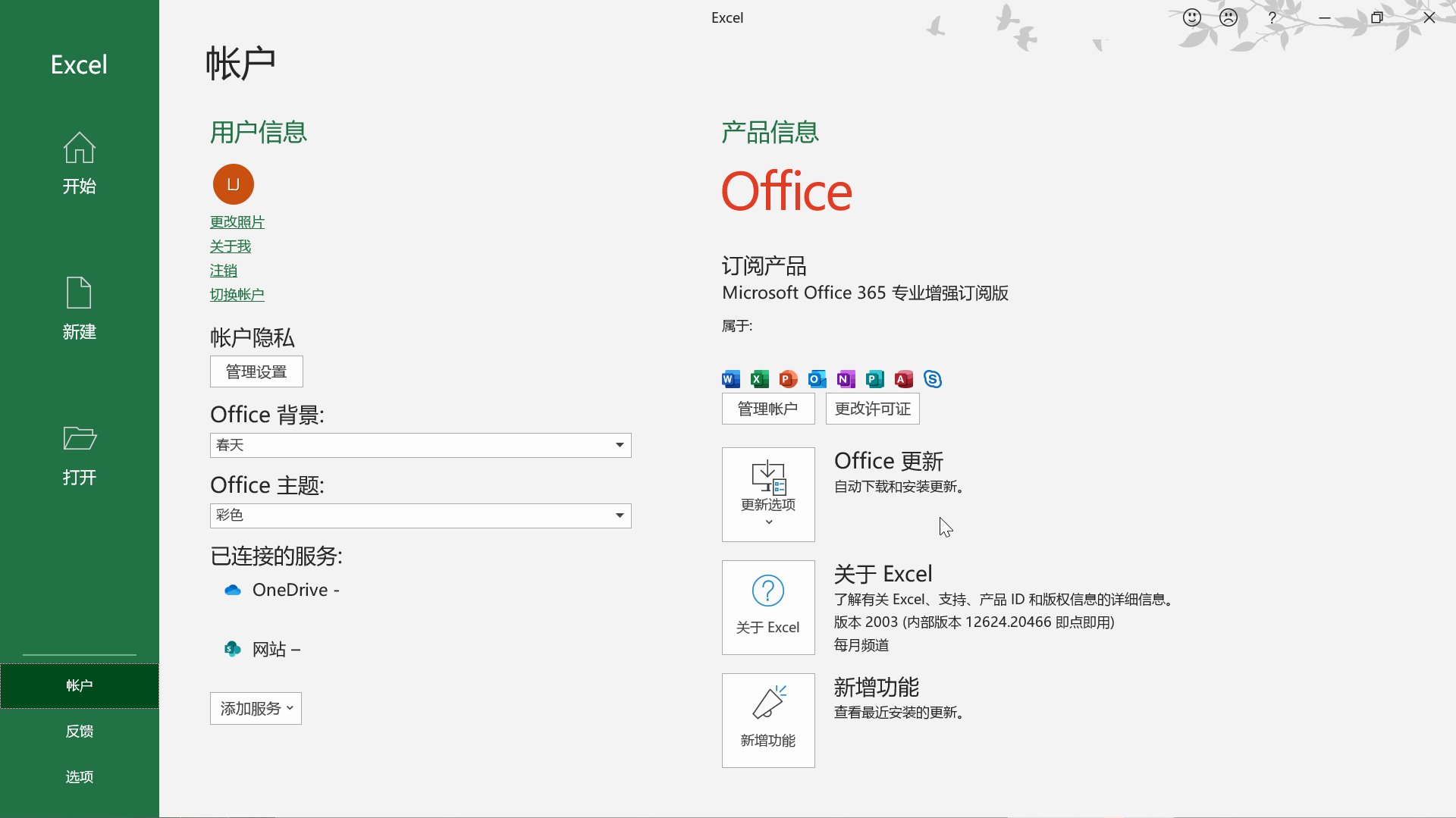Click the Microsoft Office 365 专业增强订阅版 text
The image size is (1456, 818).
click(865, 293)
